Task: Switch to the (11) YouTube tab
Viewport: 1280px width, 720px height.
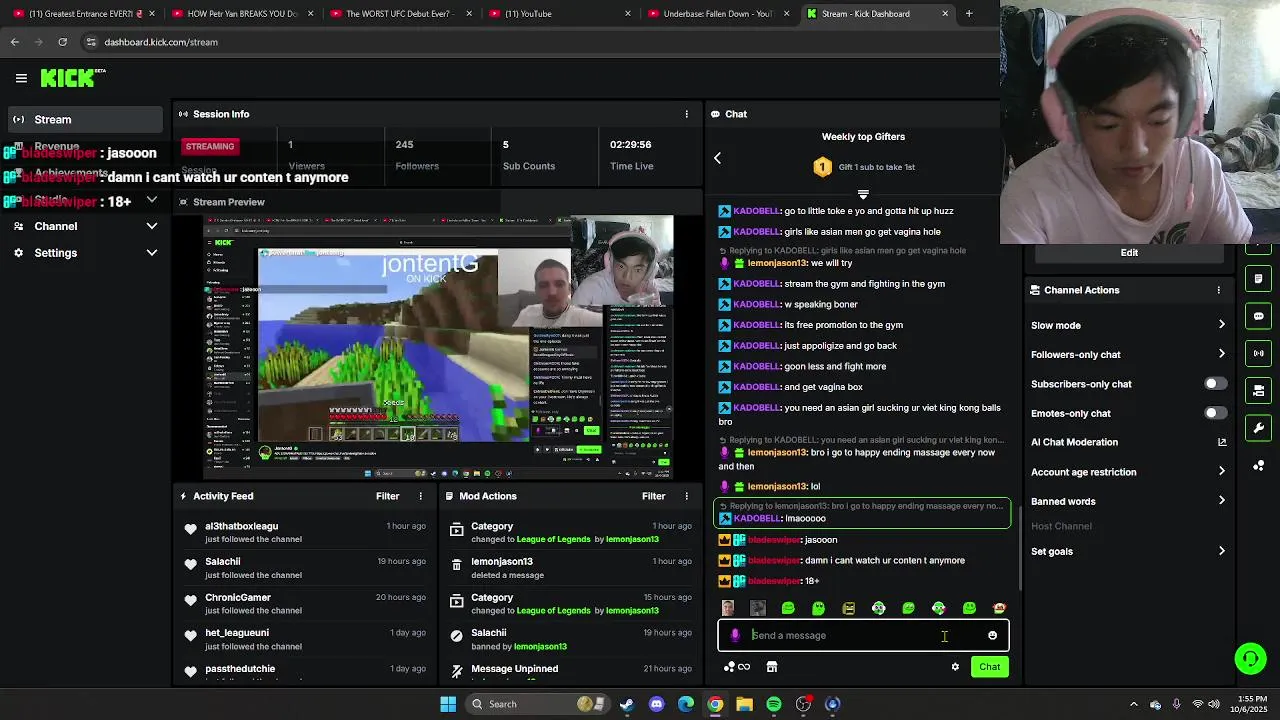Action: pyautogui.click(x=560, y=14)
